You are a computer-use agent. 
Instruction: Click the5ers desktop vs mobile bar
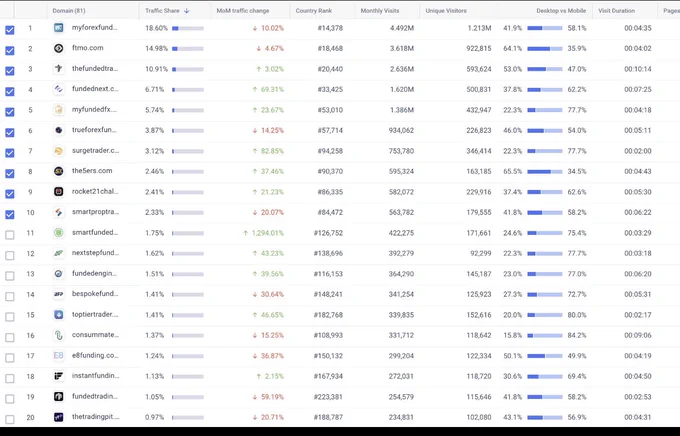545,172
